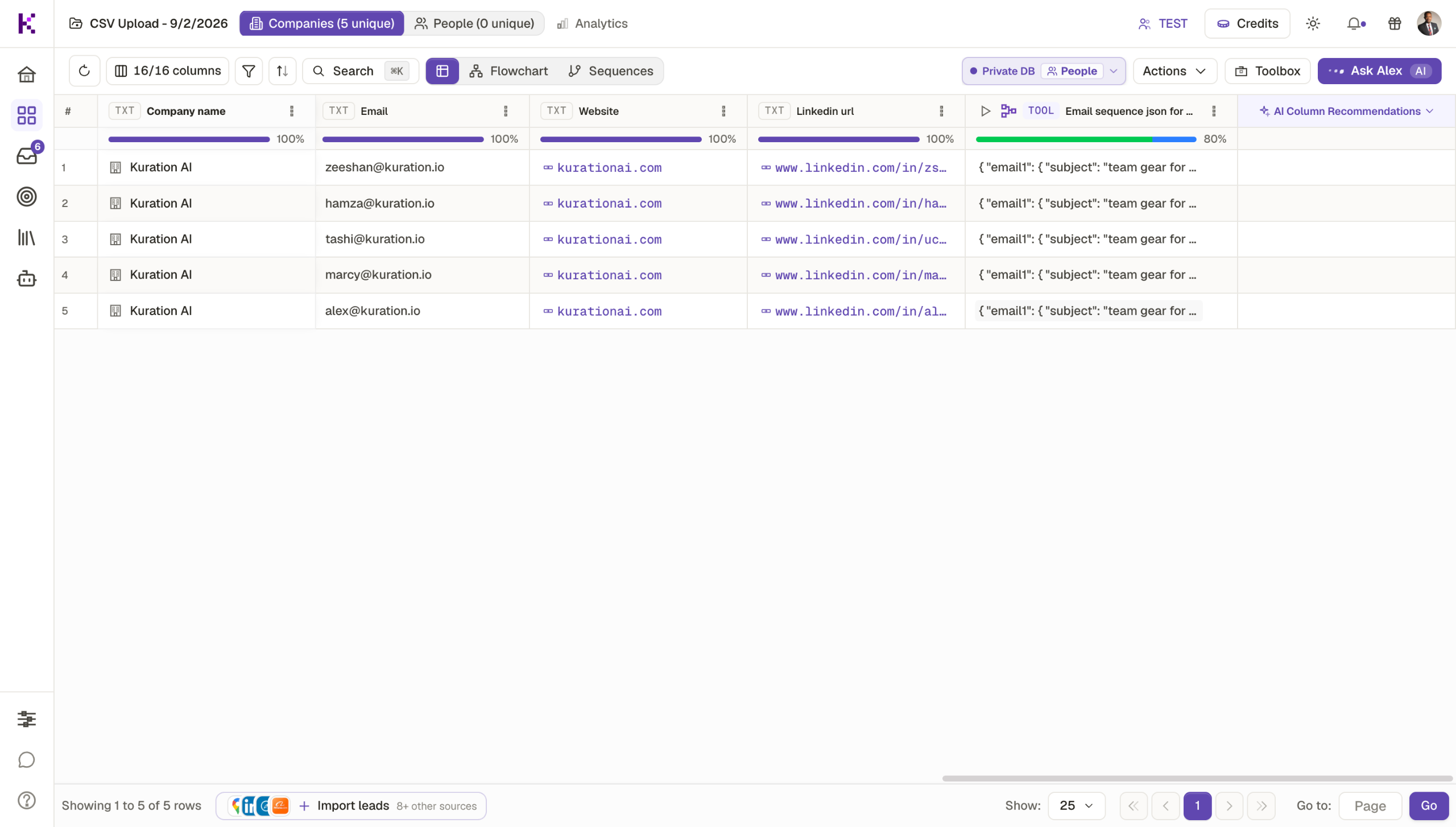Open the gift rewards icon
1456x827 pixels.
(x=1395, y=23)
